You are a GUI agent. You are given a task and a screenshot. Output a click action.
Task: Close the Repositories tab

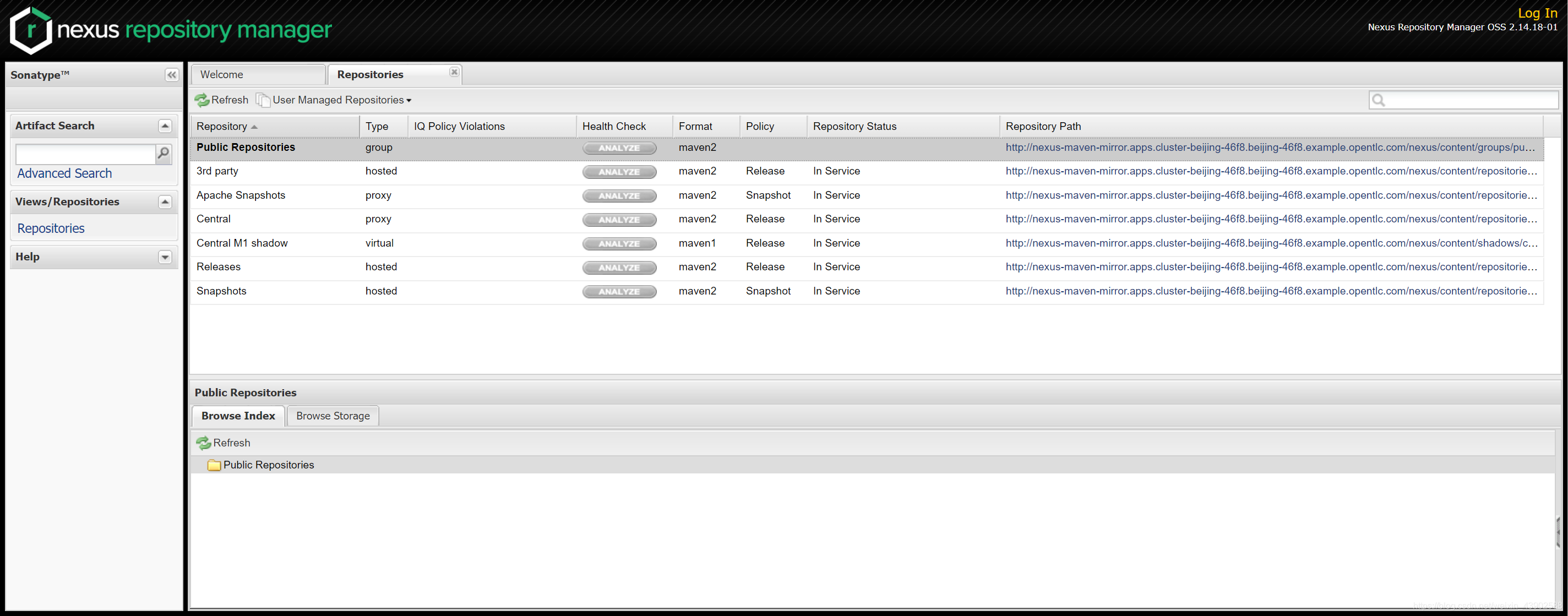coord(454,72)
